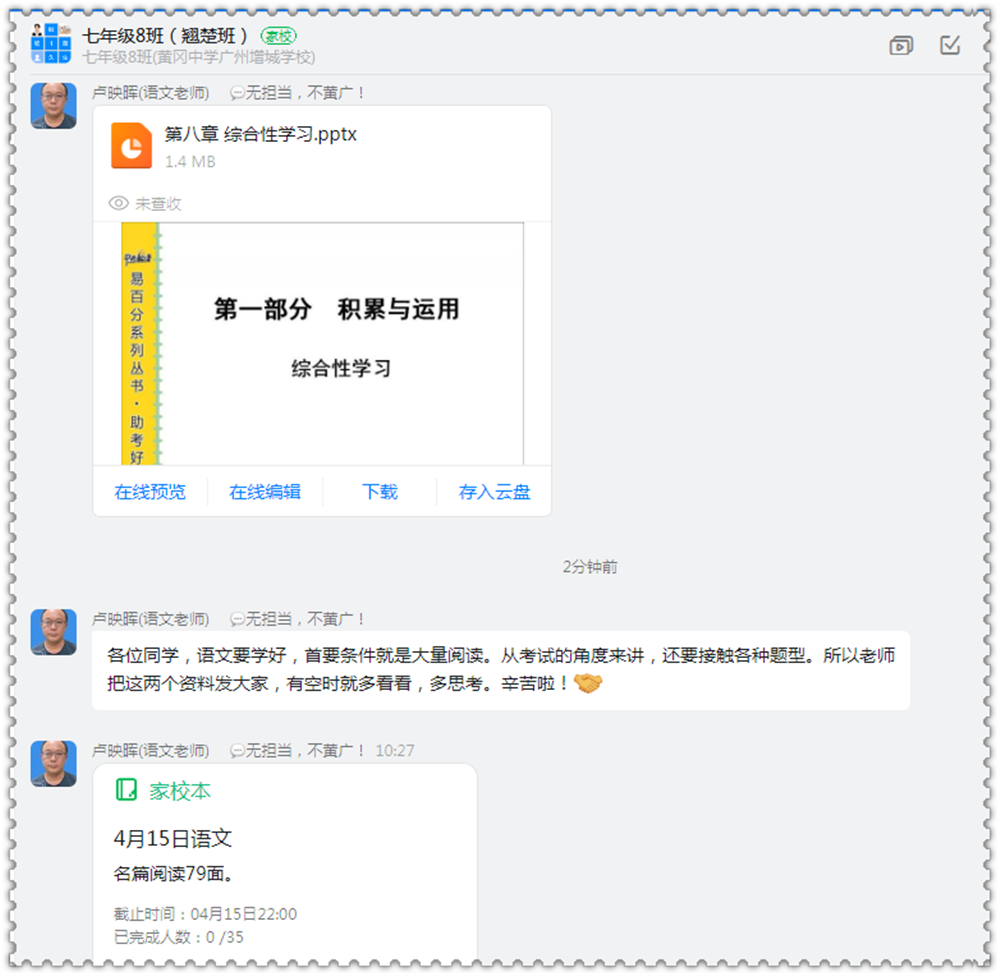Open the checkmark task icon in header
This screenshot has height=976, width=1000.
[x=950, y=45]
